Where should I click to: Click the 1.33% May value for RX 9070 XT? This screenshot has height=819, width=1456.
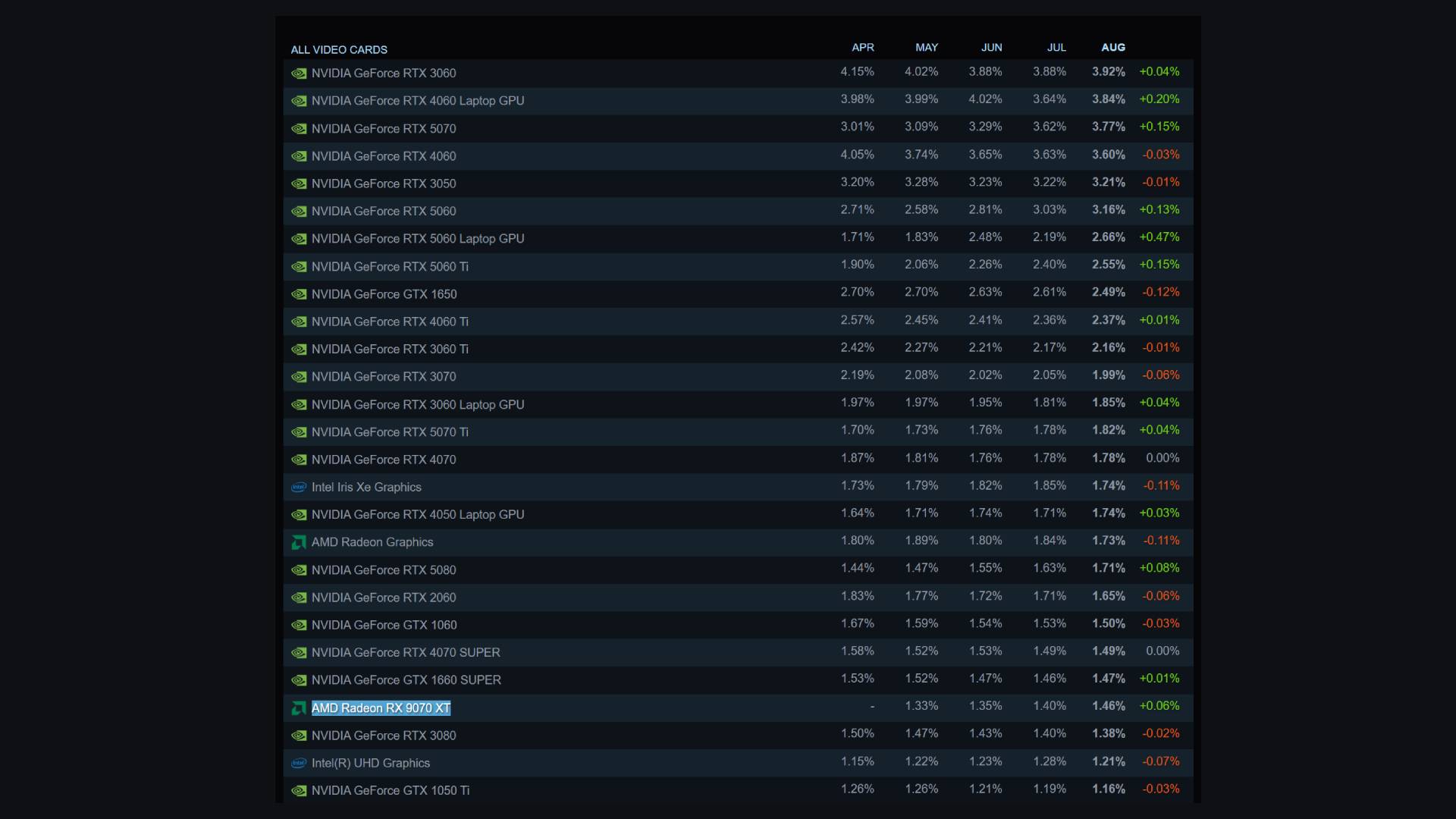[x=921, y=706]
